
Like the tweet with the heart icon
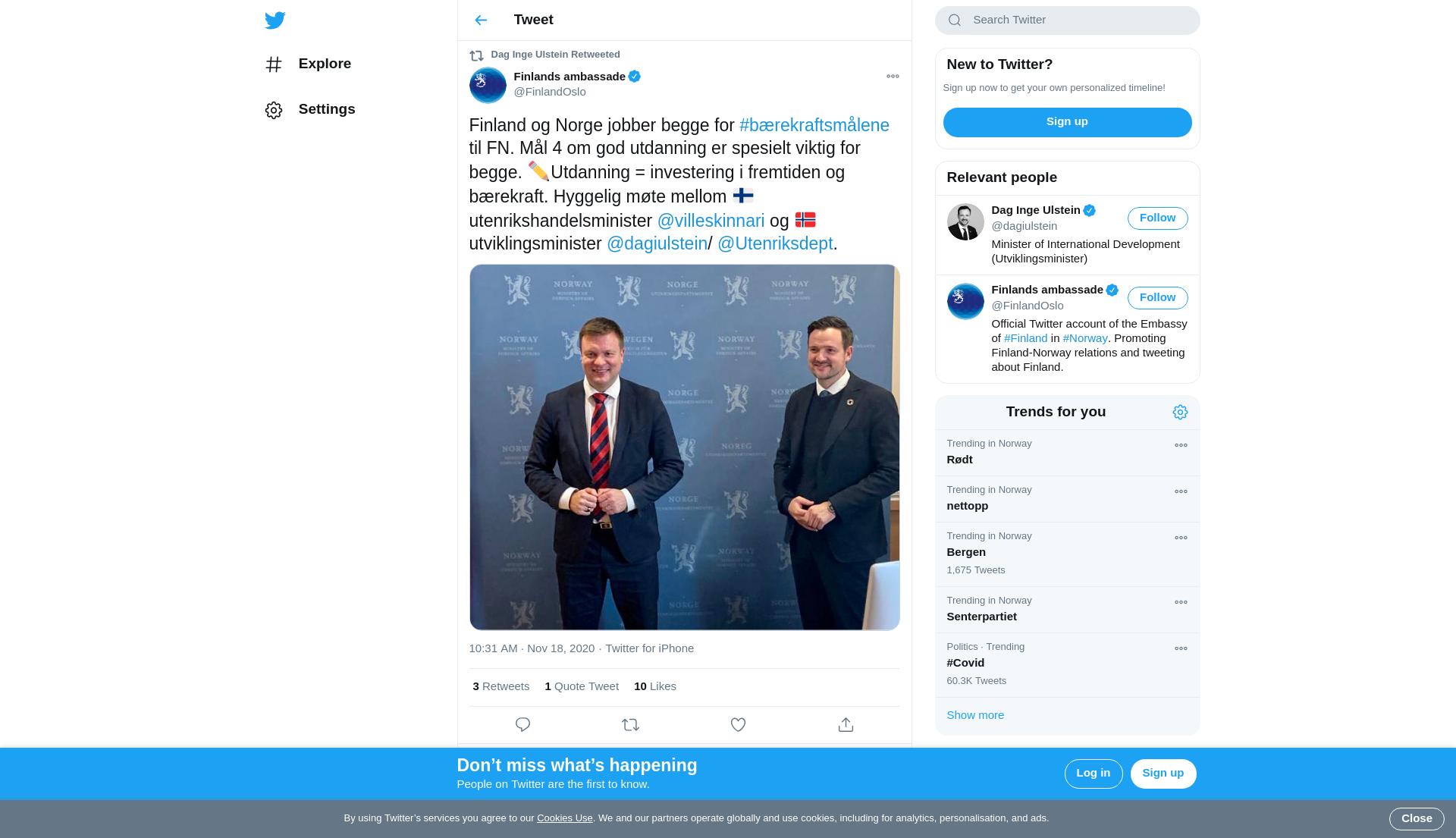pos(738,725)
